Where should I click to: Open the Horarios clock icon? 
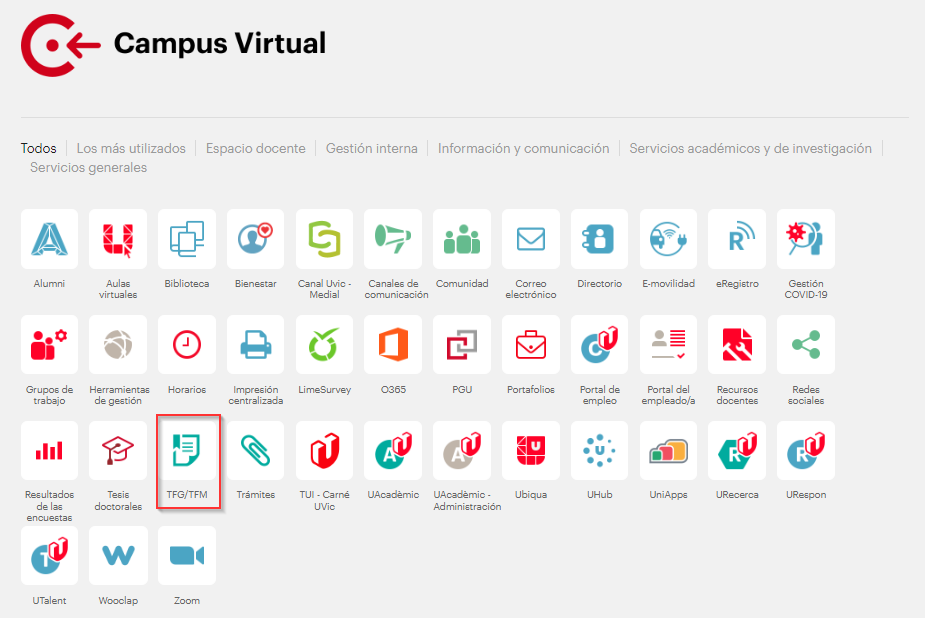point(187,344)
